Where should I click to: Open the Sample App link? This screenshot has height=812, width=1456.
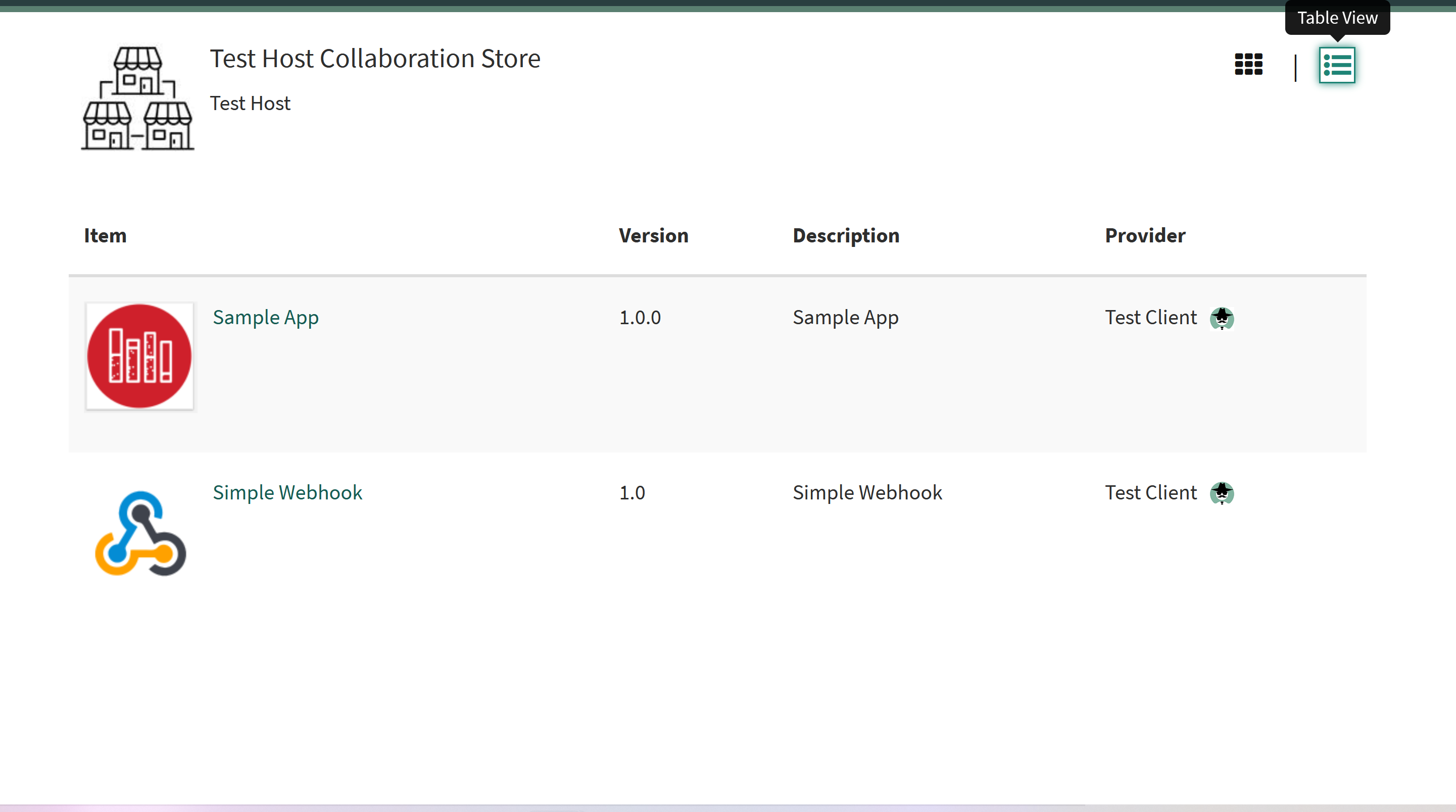pos(266,318)
